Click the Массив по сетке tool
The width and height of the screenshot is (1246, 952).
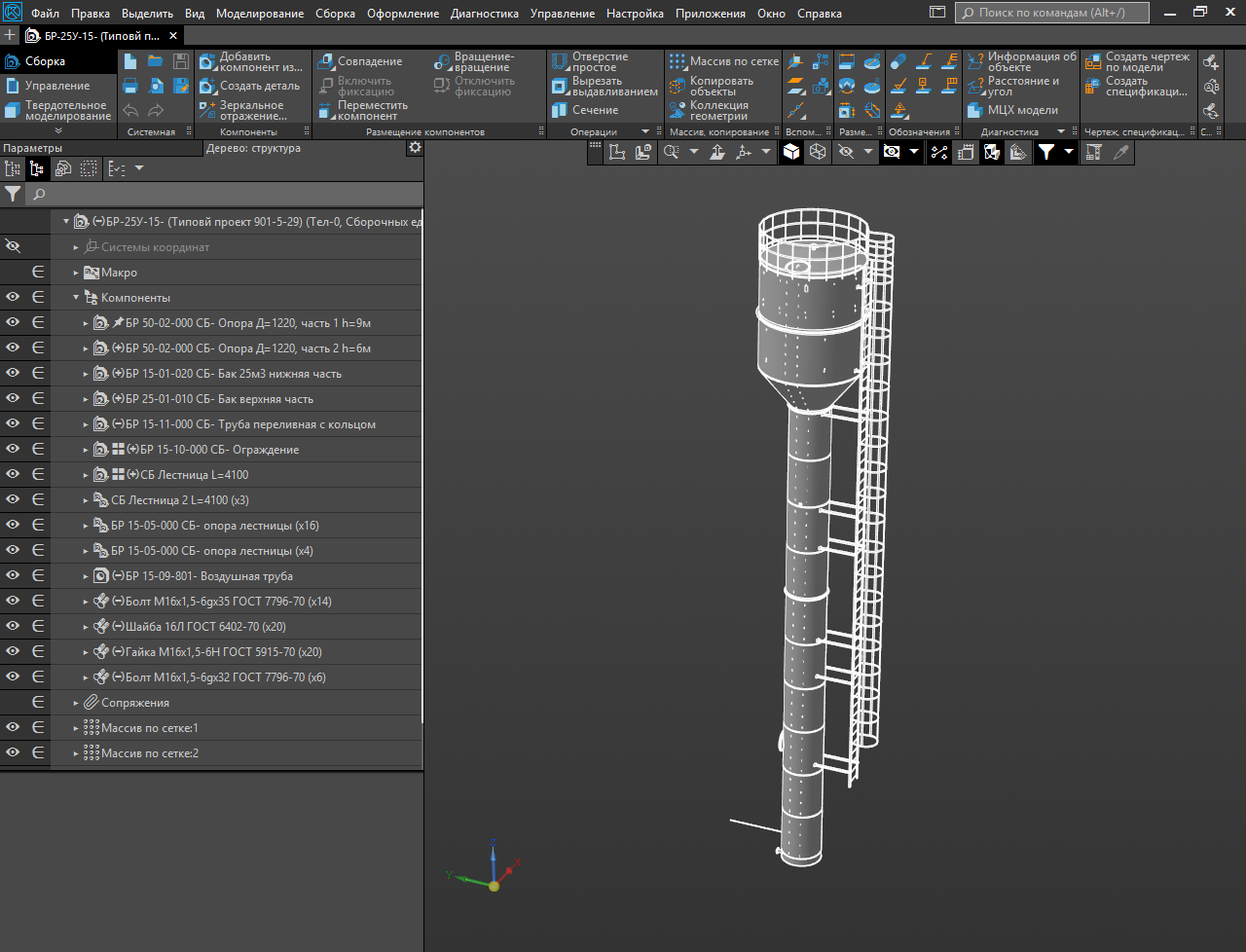tap(724, 61)
